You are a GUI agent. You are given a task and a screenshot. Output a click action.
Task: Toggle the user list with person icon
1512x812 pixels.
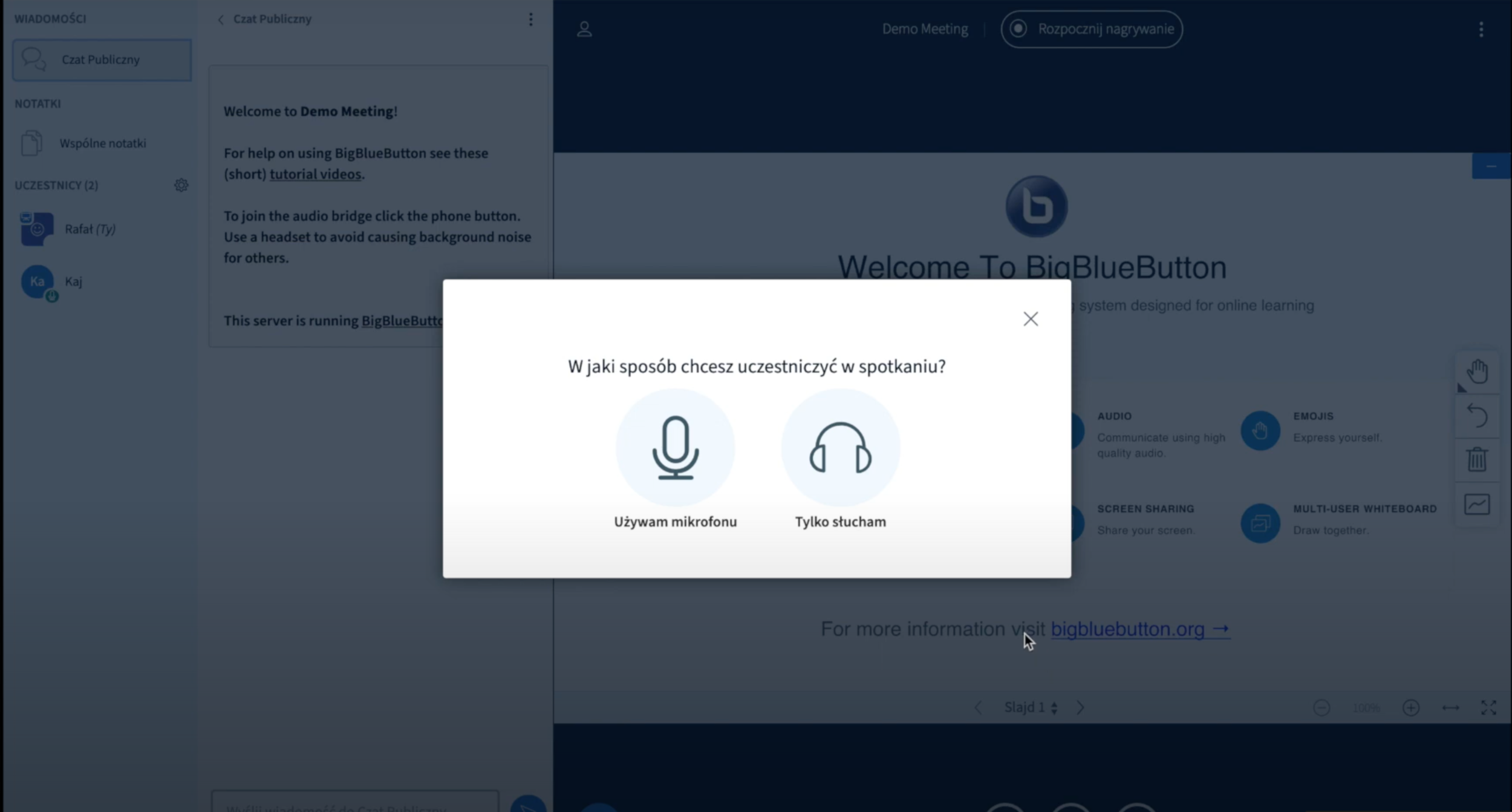tap(584, 29)
